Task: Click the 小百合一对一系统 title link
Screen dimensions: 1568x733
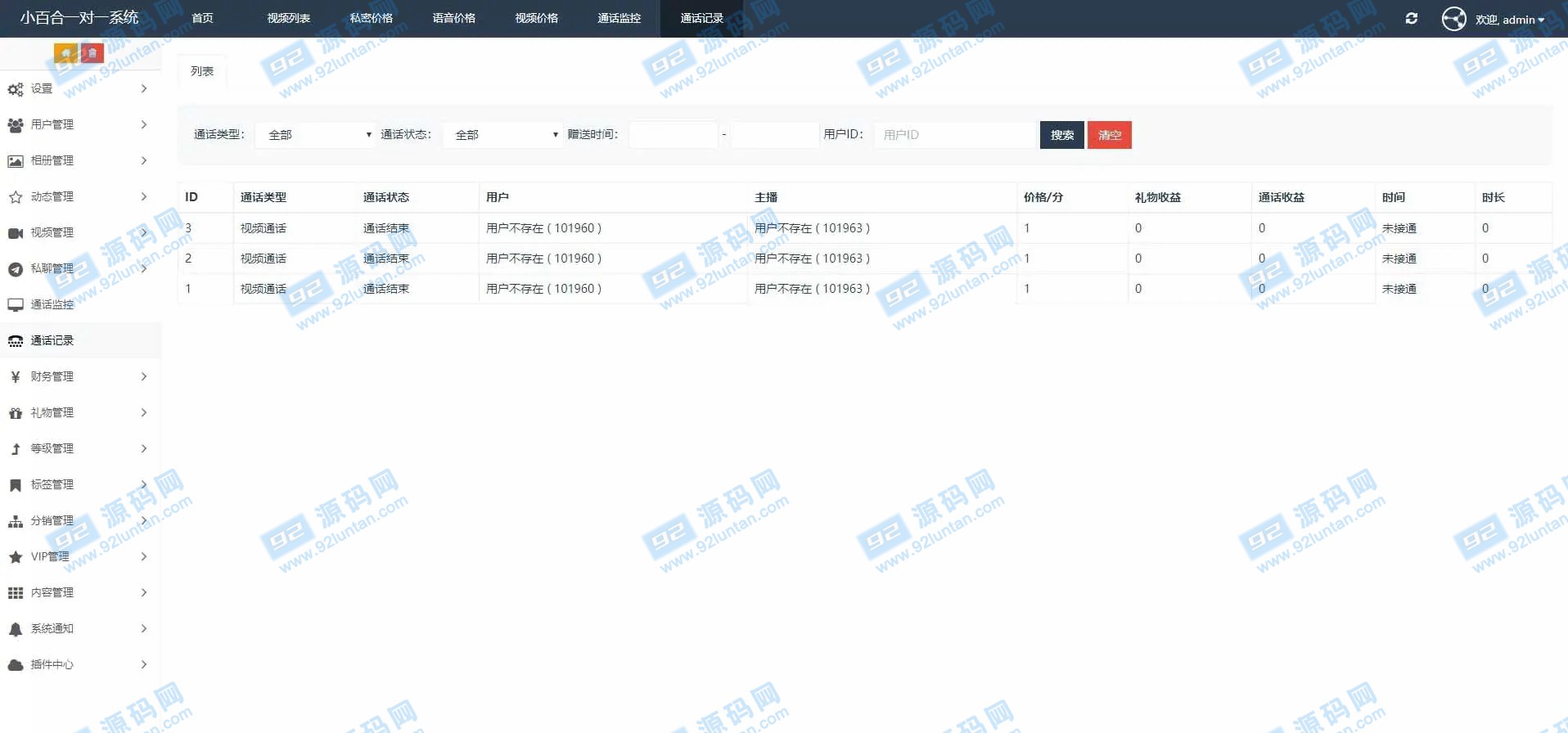Action: pos(79,17)
